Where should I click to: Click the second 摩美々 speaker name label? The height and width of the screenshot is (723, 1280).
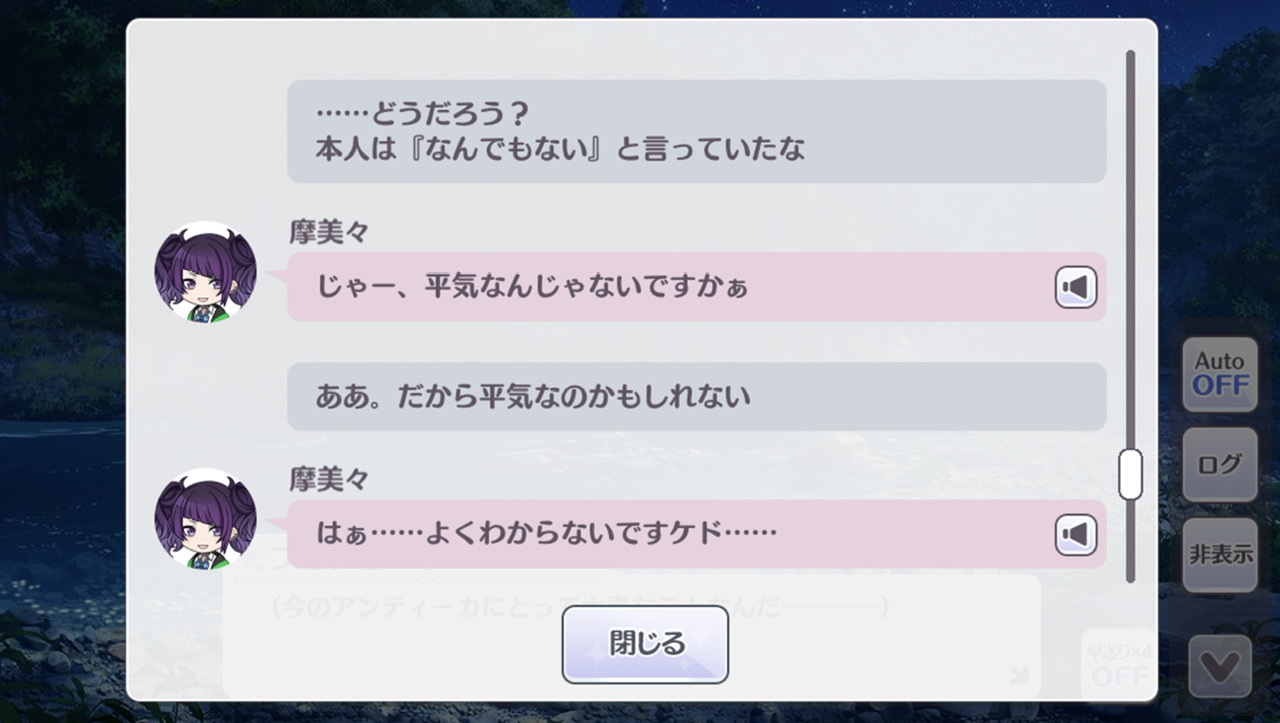tap(329, 480)
